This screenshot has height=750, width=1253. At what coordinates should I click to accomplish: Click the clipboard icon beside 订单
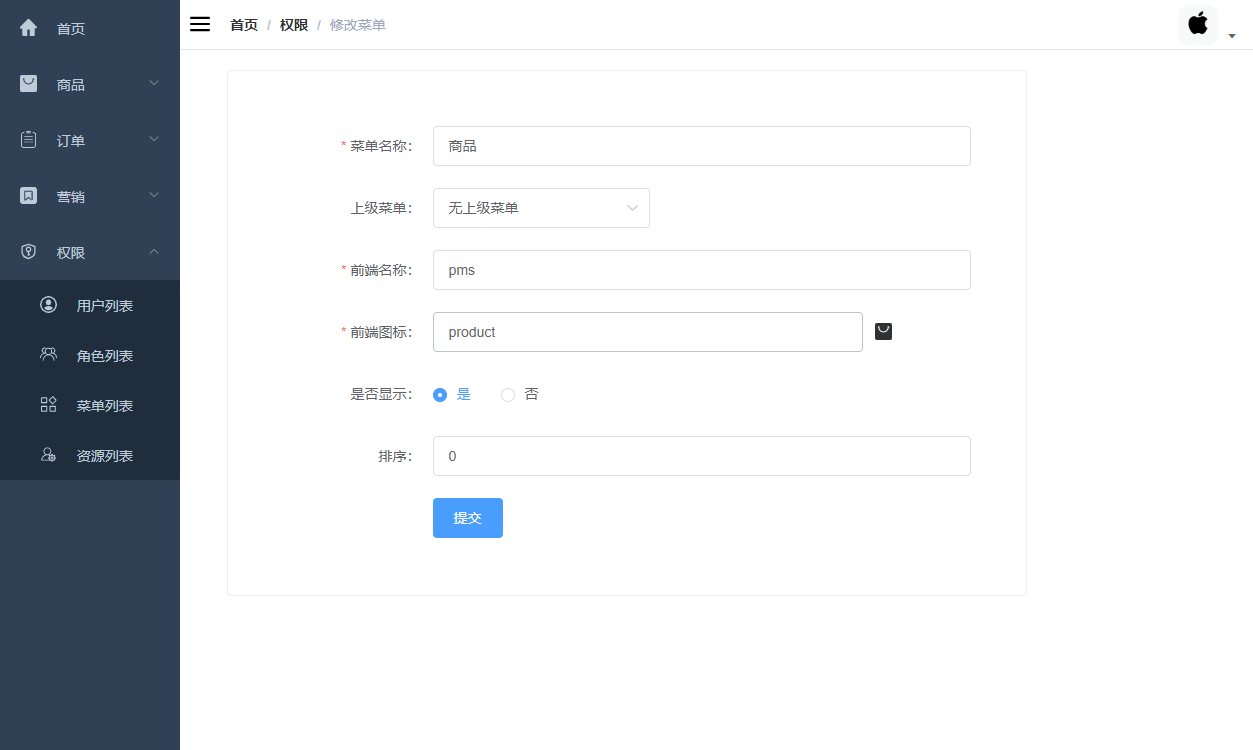point(29,140)
